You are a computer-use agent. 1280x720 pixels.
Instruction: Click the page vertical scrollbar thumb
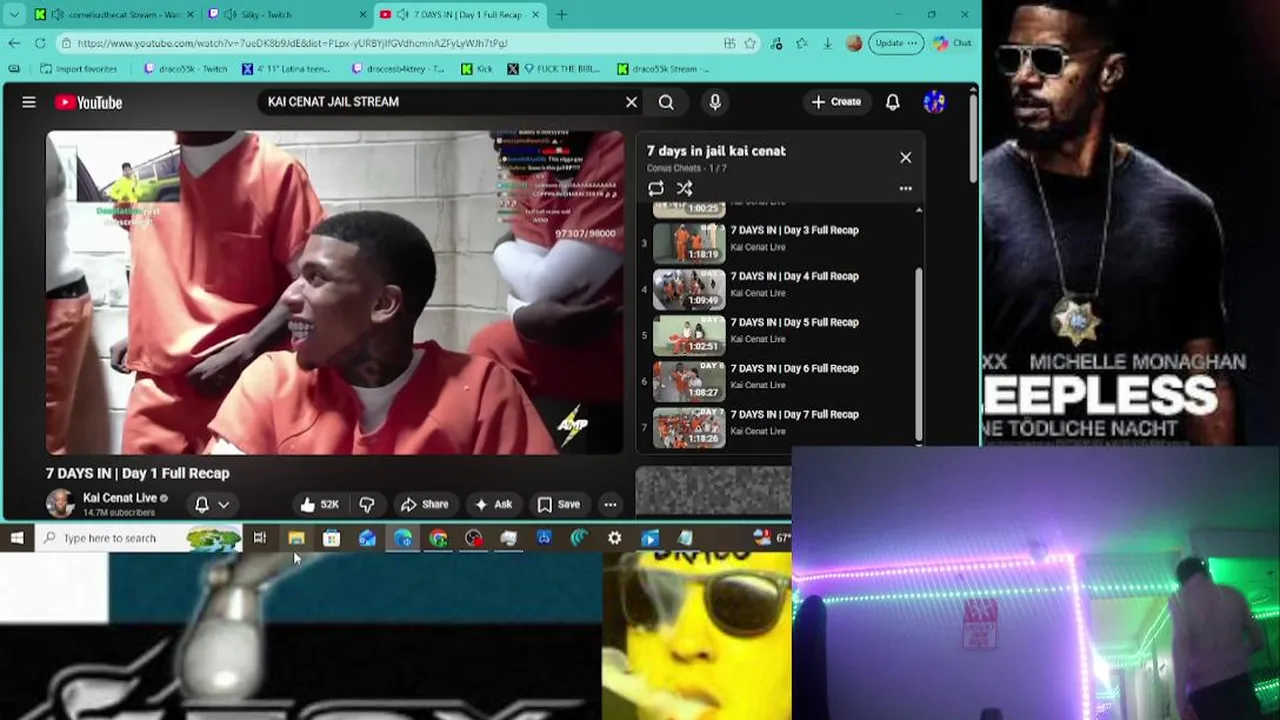[x=973, y=140]
